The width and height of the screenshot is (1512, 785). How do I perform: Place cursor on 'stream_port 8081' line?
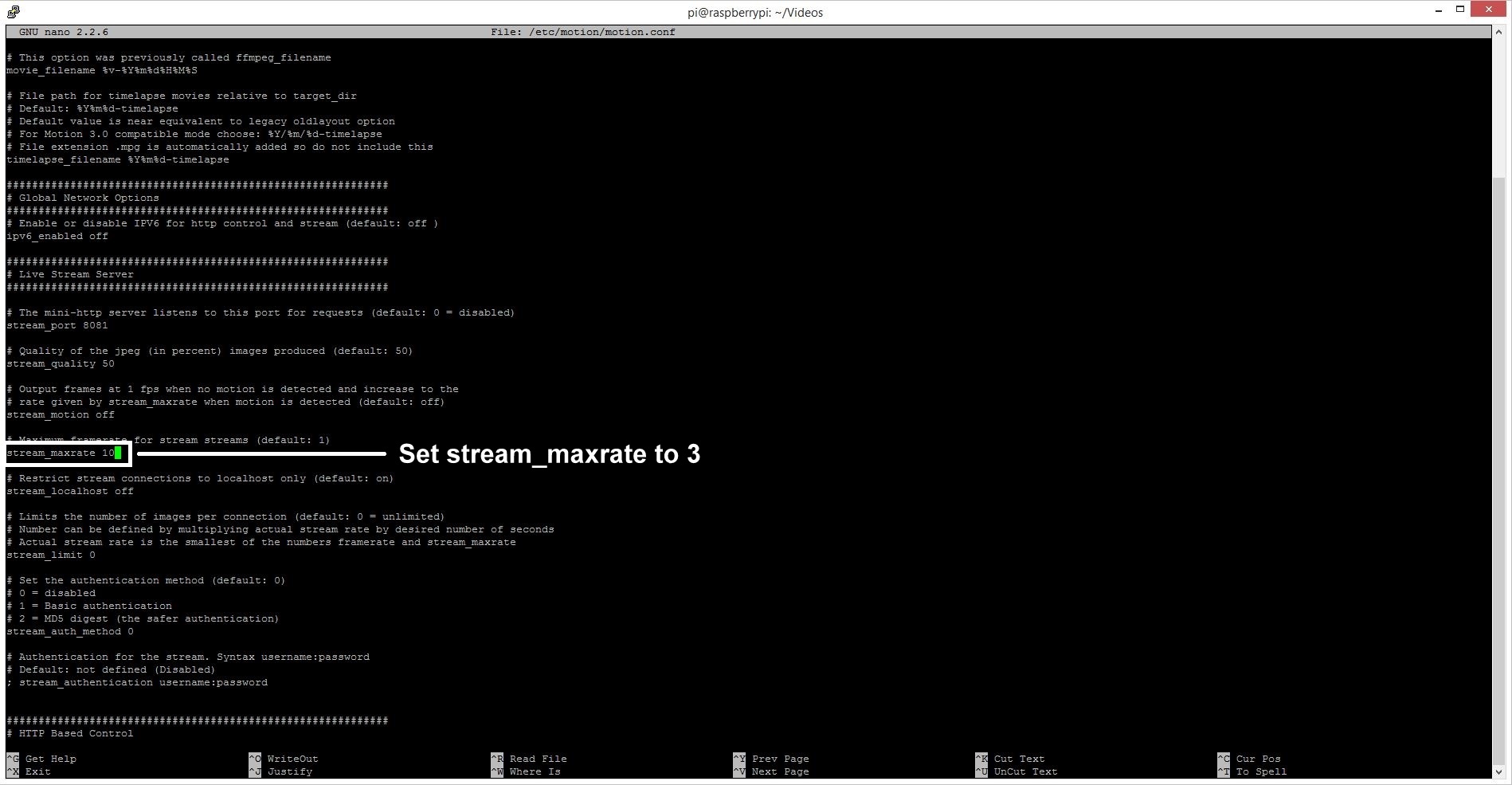(57, 325)
